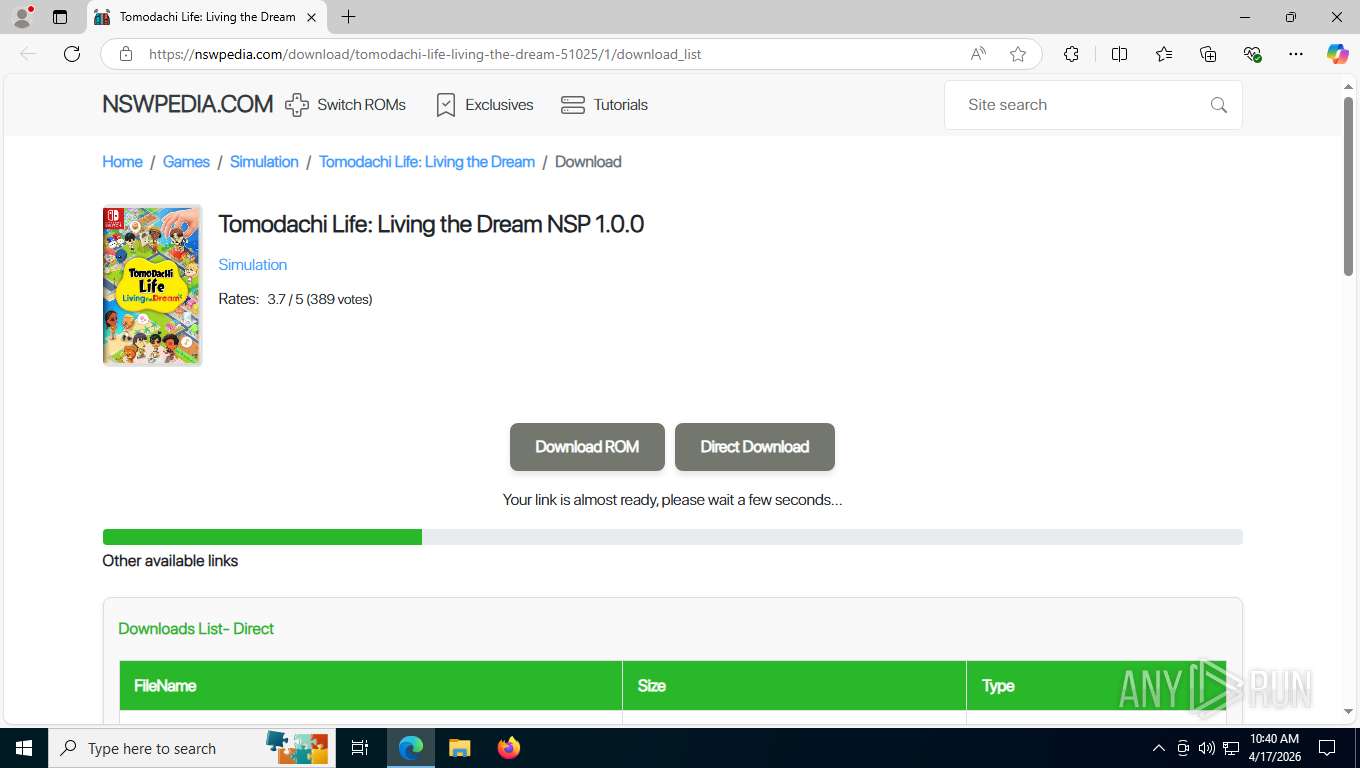1360x768 pixels.
Task: Click the 3.7 / 5 (389 votes) rating
Action: (x=320, y=299)
